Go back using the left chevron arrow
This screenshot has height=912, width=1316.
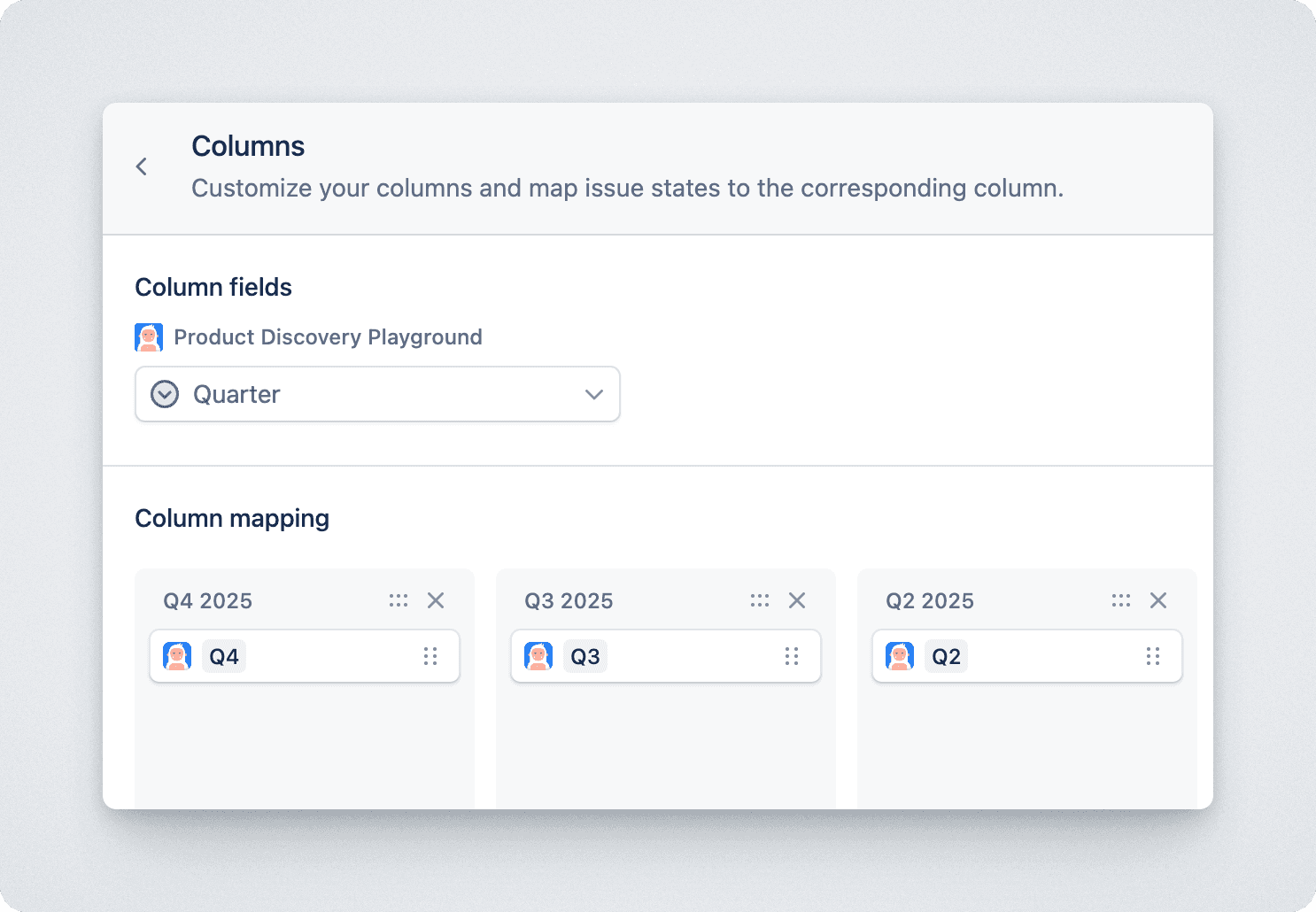coord(142,166)
